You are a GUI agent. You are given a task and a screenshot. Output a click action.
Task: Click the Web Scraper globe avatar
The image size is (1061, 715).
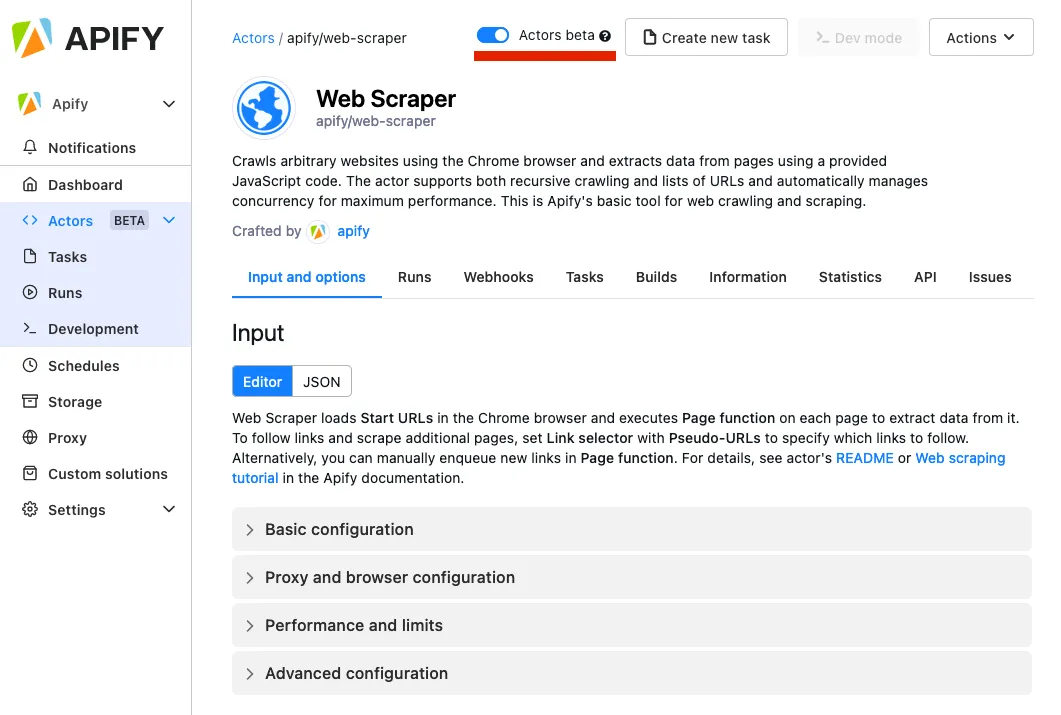(264, 108)
